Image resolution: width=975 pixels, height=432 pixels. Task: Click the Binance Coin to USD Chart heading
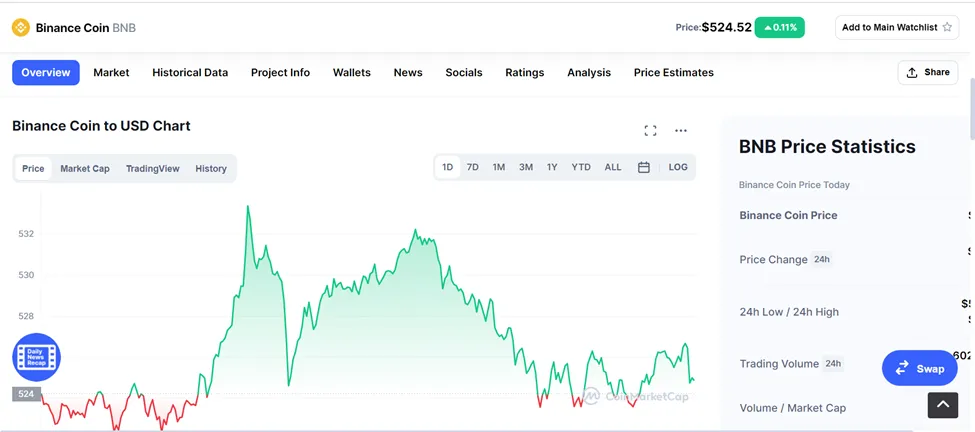[x=101, y=126]
